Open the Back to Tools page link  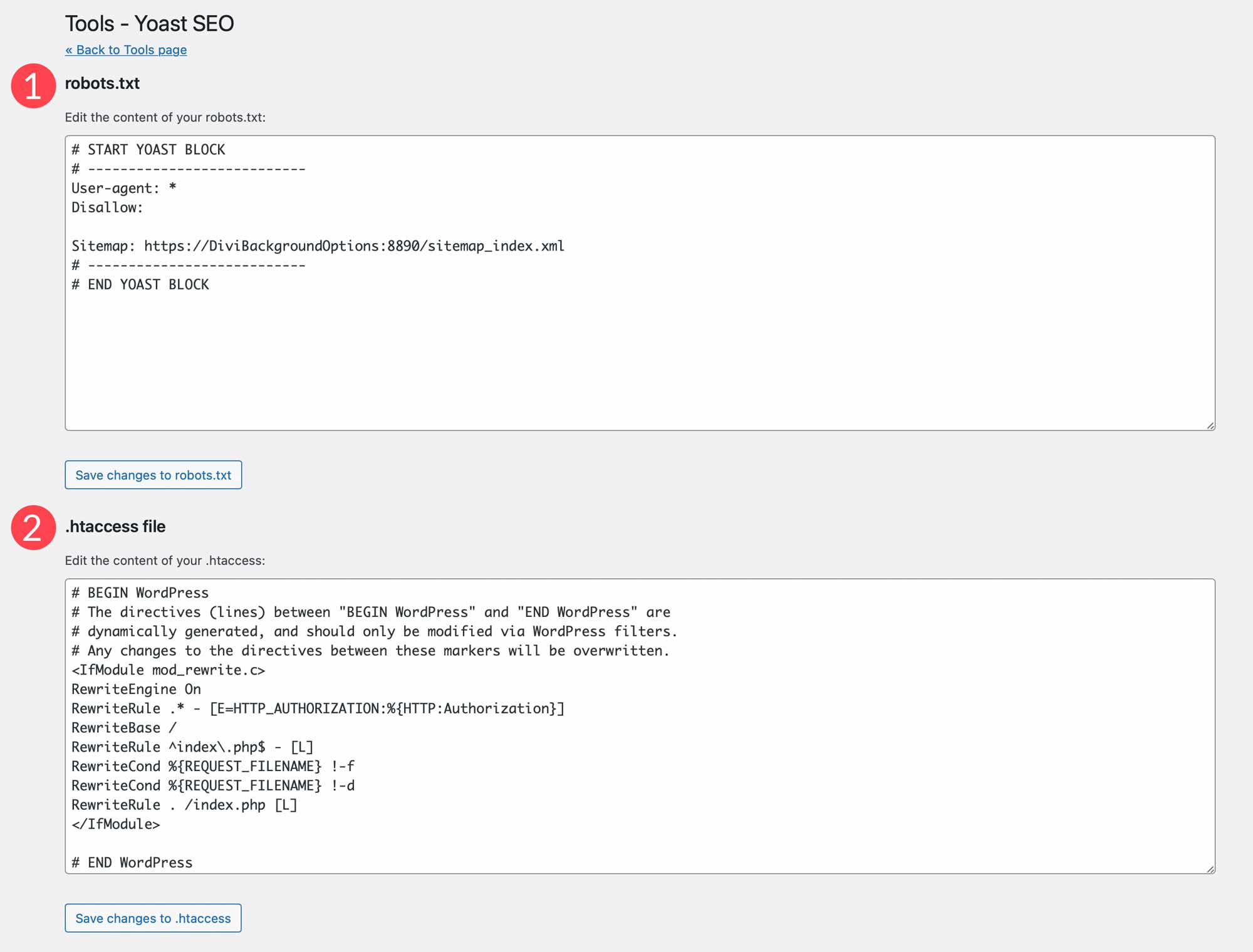point(126,49)
